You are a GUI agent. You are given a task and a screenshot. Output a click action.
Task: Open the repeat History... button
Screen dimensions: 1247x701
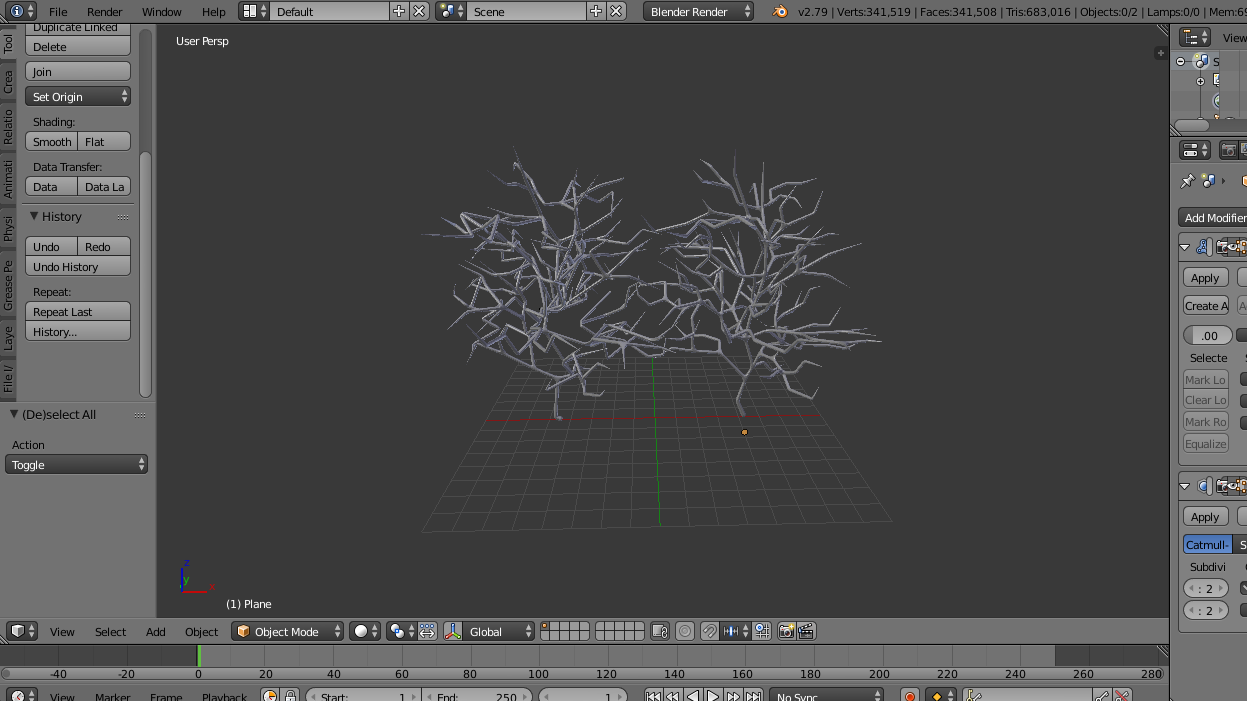click(78, 332)
